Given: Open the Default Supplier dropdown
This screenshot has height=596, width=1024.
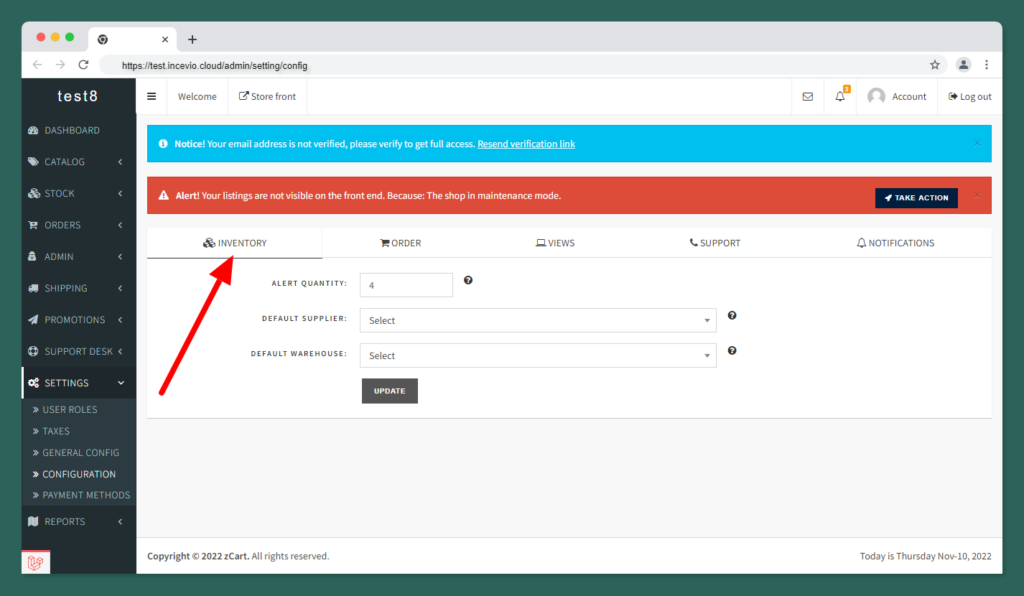Looking at the screenshot, I should [x=538, y=321].
